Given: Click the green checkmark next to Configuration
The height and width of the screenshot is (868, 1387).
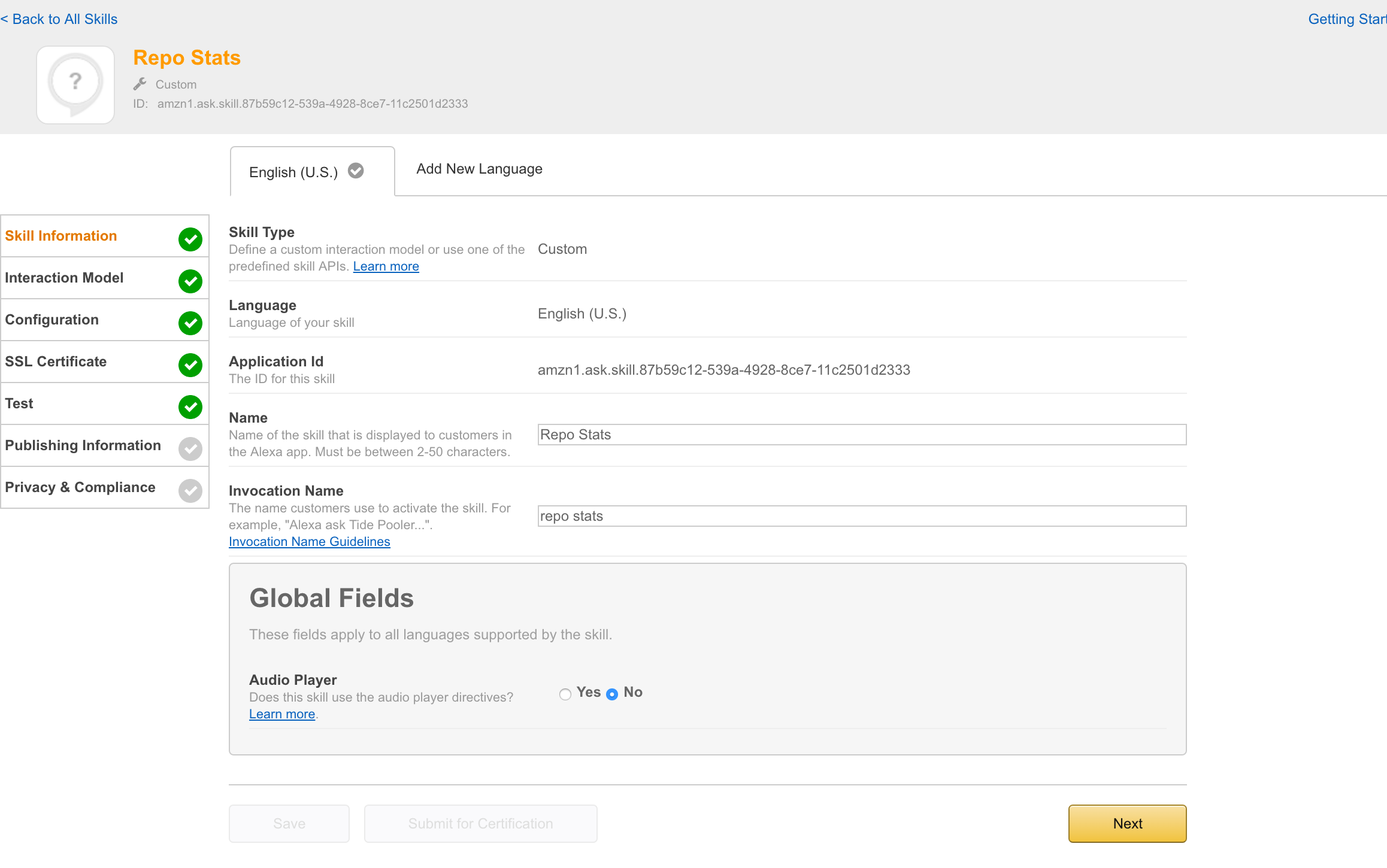Looking at the screenshot, I should (190, 323).
